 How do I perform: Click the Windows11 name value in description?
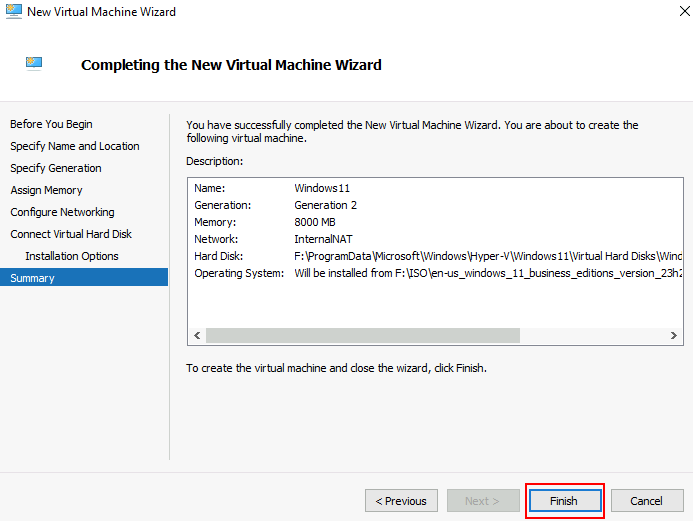point(322,188)
